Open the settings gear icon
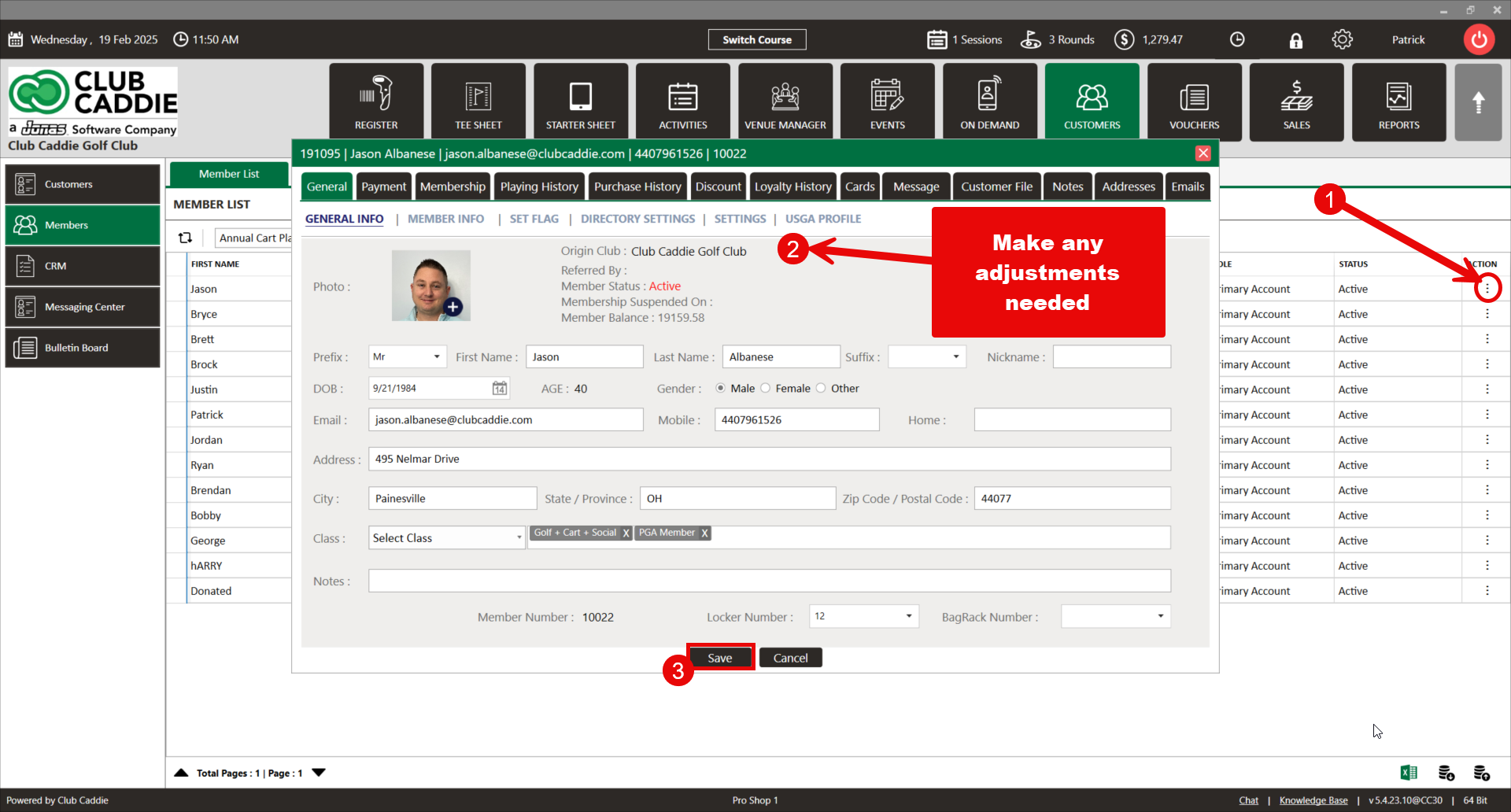Screen dimensions: 1511x812 [x=1343, y=39]
